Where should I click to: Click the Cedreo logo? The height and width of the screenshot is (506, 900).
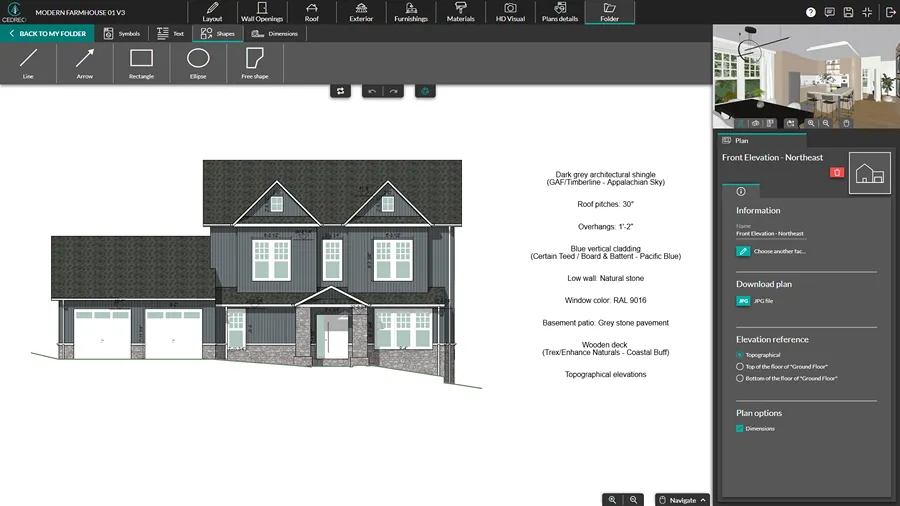click(x=14, y=12)
